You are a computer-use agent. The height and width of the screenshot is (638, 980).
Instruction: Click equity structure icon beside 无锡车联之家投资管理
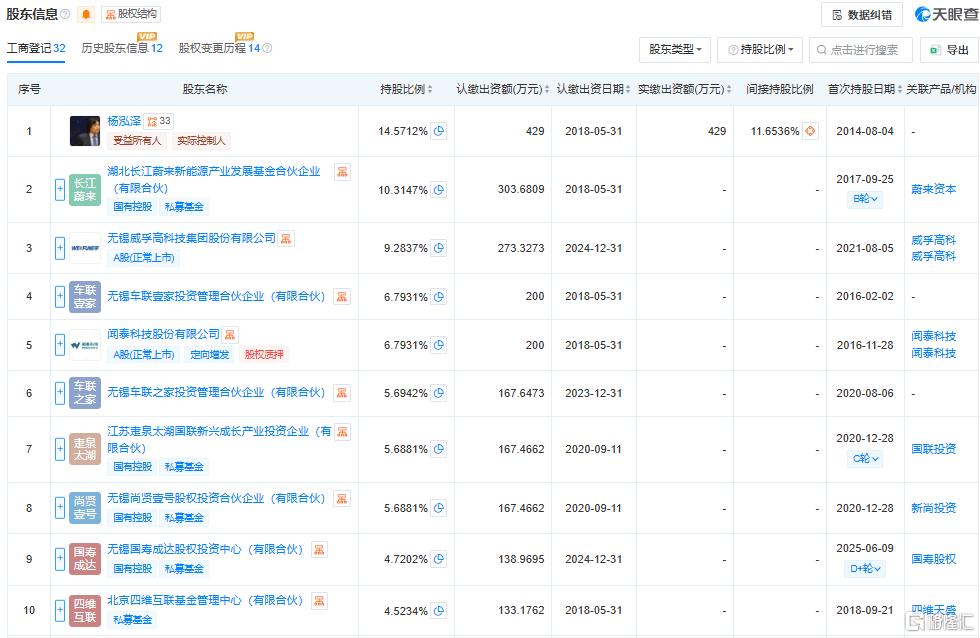pyautogui.click(x=342, y=392)
